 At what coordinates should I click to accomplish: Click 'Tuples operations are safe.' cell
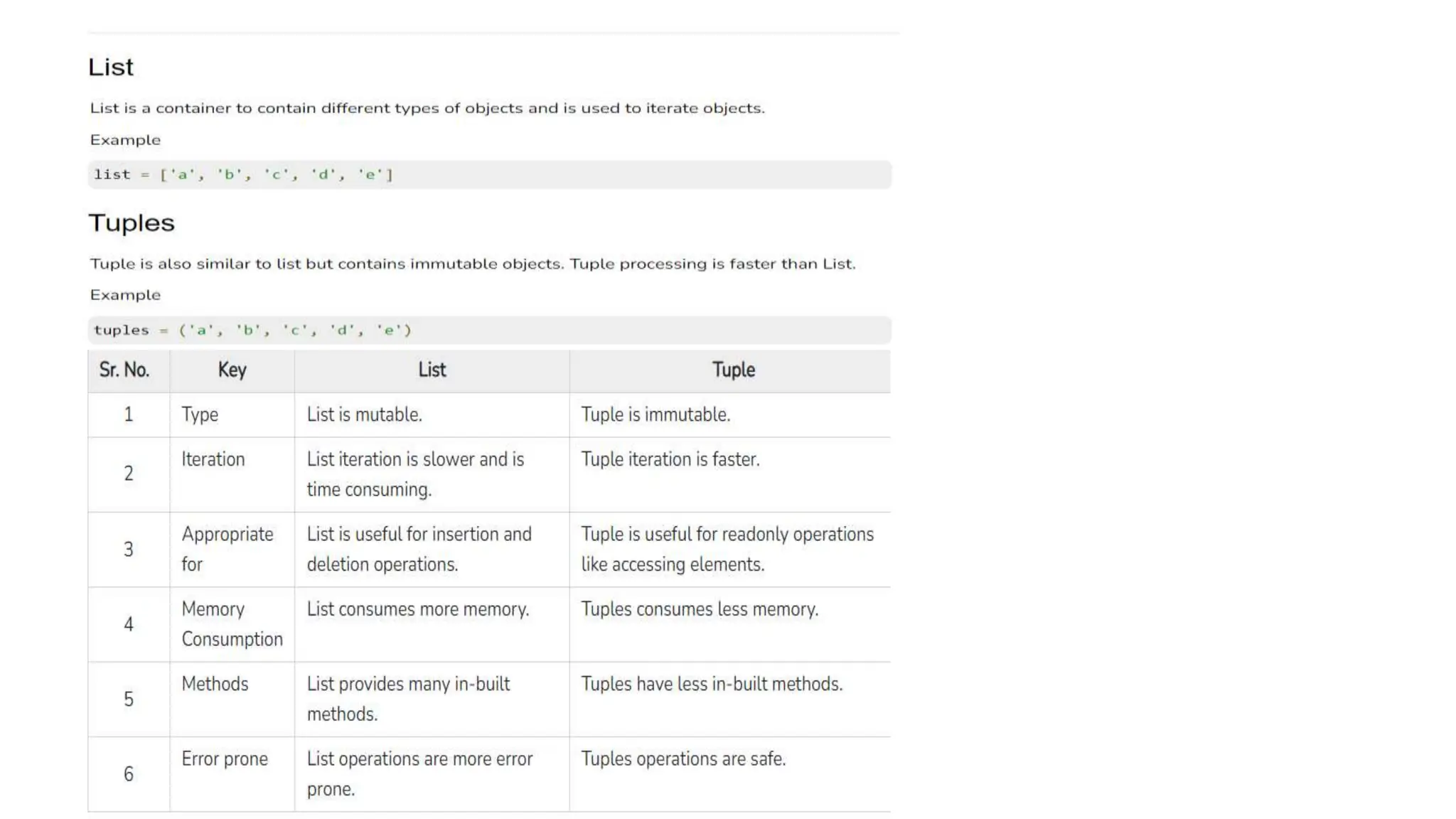pos(730,774)
